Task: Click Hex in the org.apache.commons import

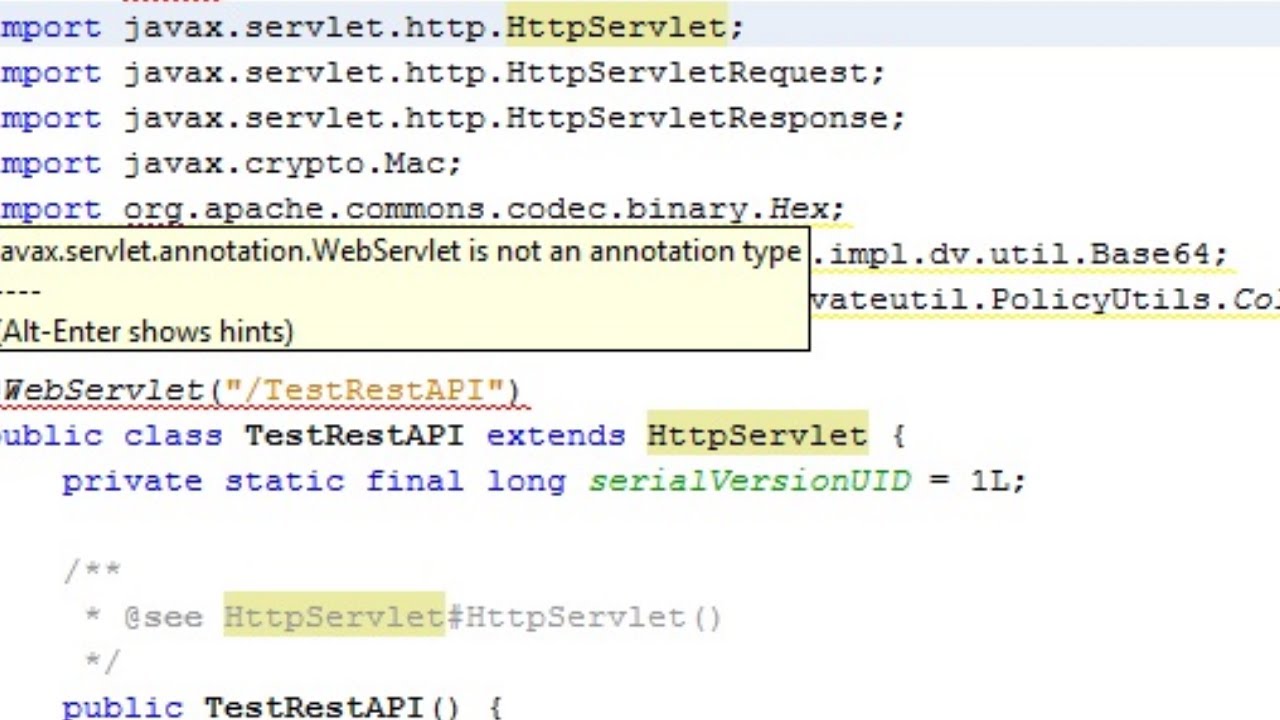Action: [x=798, y=209]
